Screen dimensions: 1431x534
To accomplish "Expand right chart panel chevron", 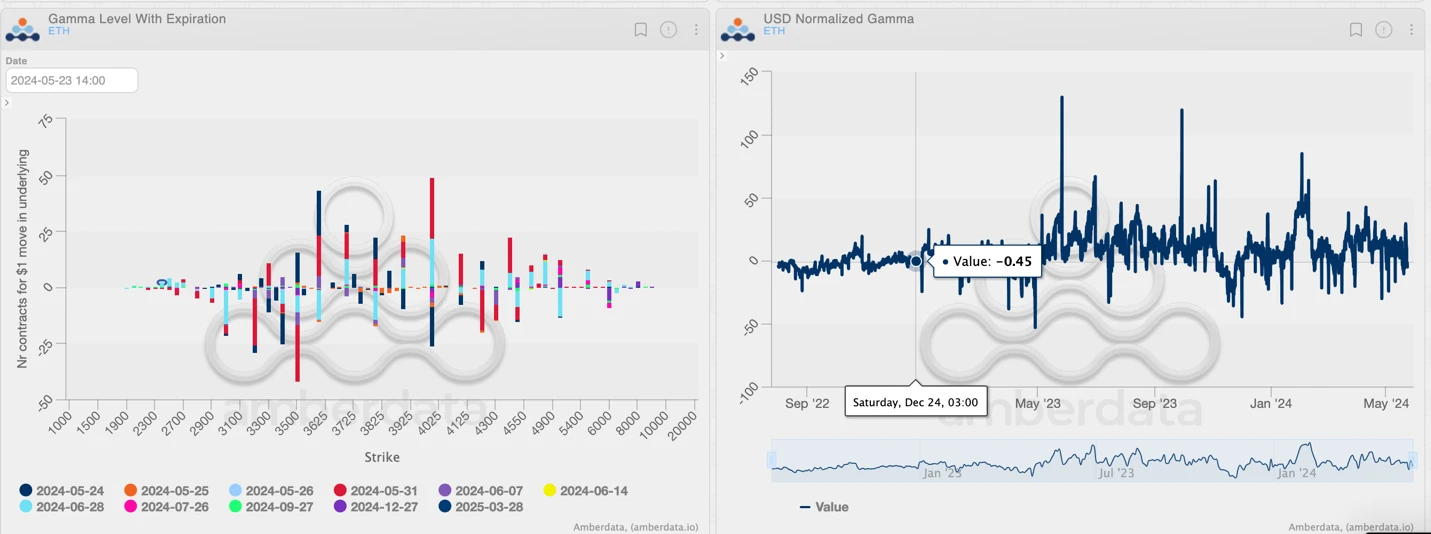I will (722, 56).
